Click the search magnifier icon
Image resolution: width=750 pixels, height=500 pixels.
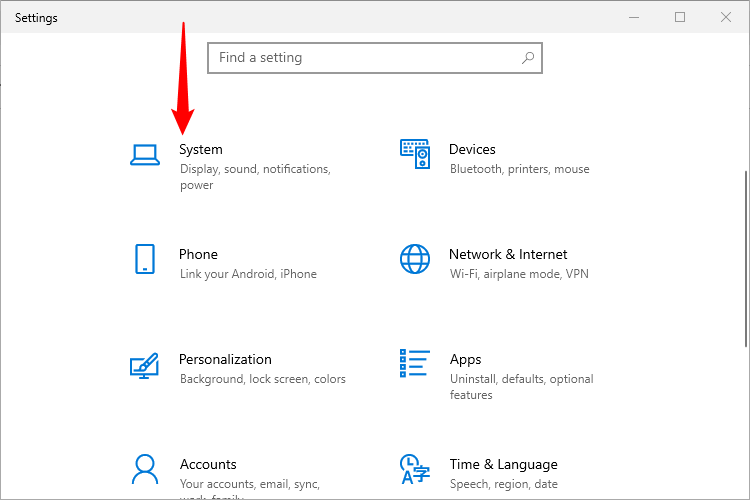[528, 58]
